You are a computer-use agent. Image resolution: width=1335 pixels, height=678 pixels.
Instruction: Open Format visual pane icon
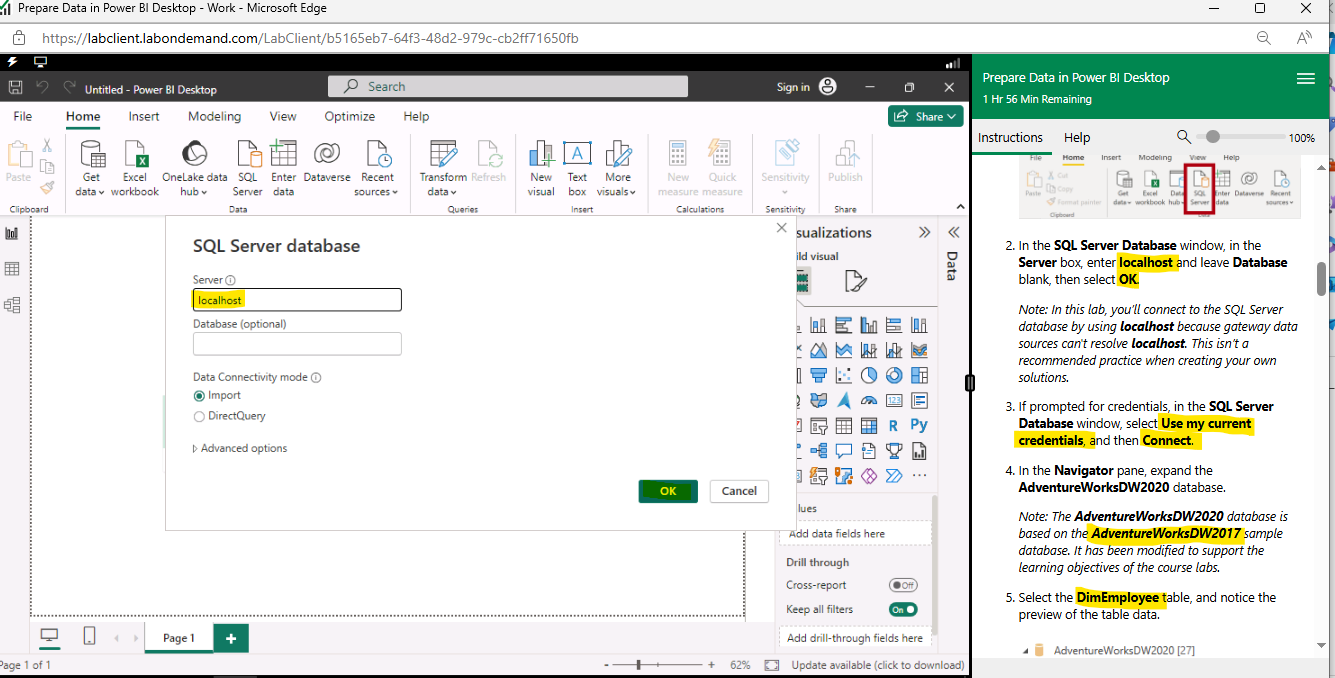point(855,281)
